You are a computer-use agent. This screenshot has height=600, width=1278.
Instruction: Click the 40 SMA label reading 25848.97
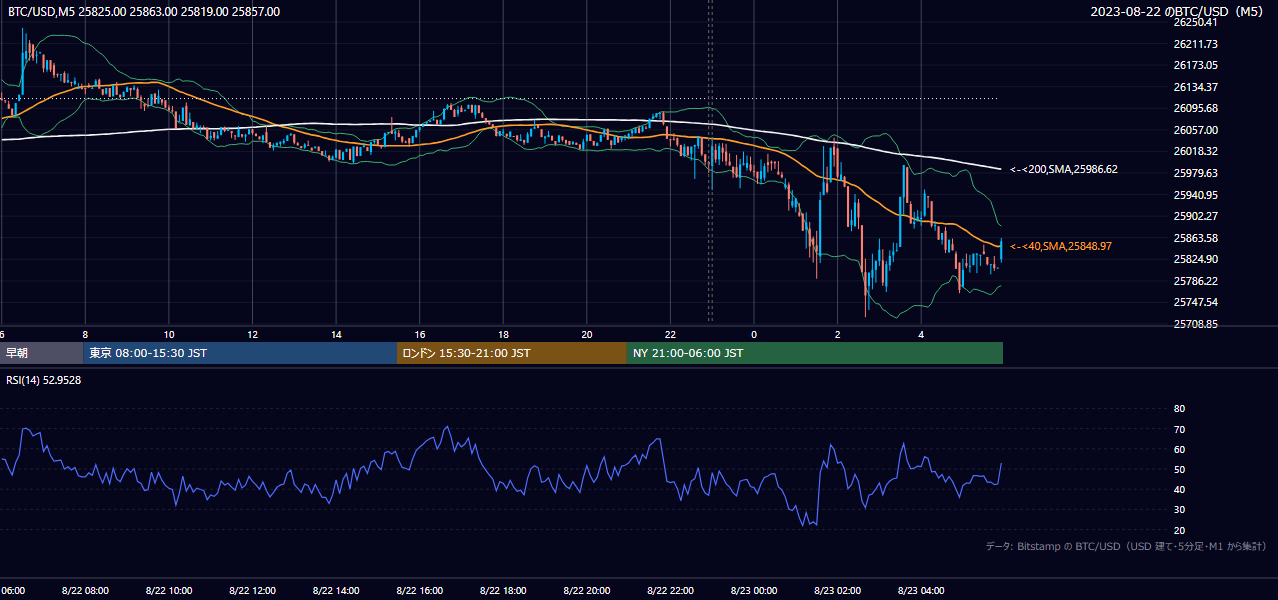click(x=1061, y=246)
